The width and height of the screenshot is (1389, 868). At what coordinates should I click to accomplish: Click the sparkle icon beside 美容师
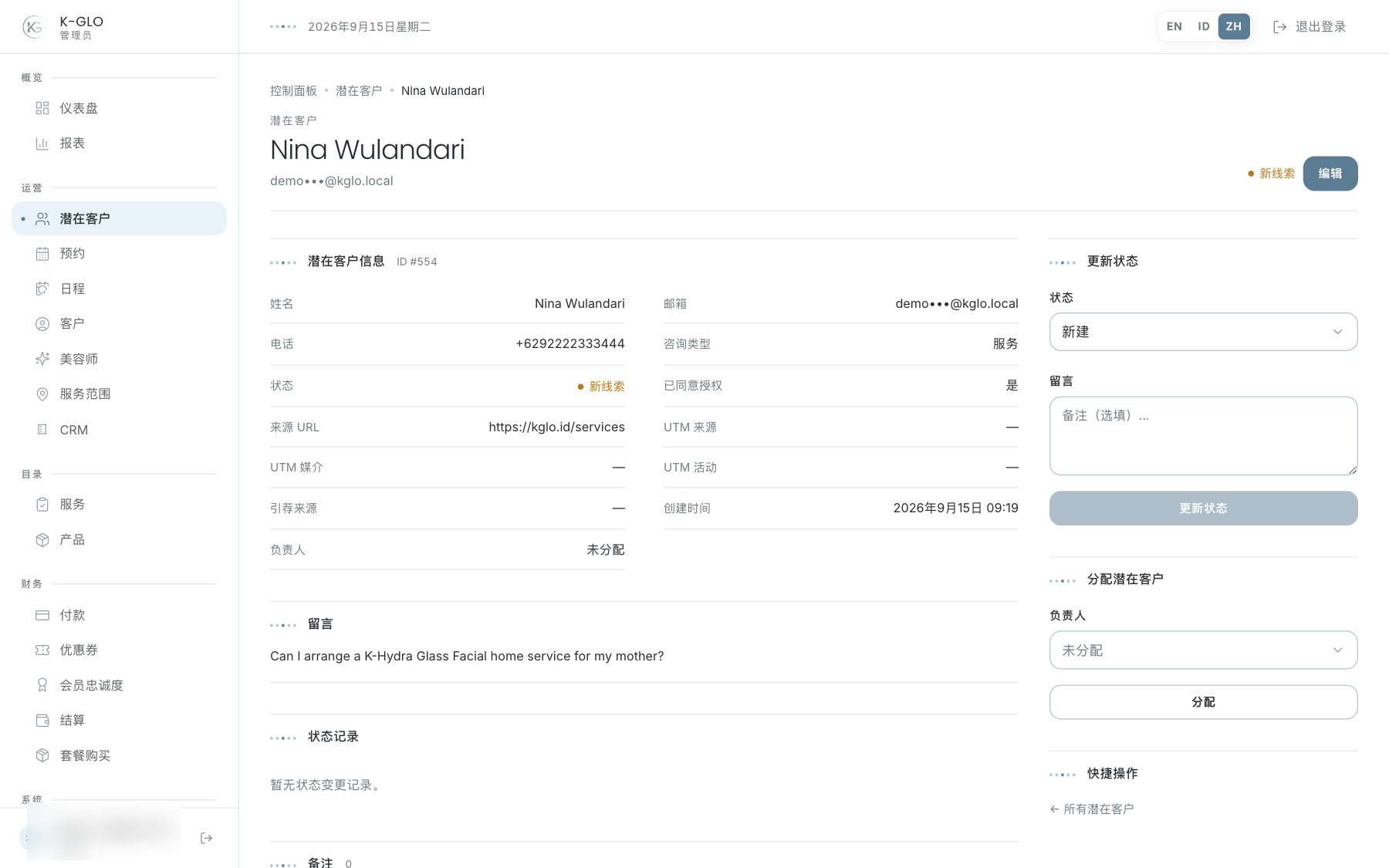click(42, 359)
